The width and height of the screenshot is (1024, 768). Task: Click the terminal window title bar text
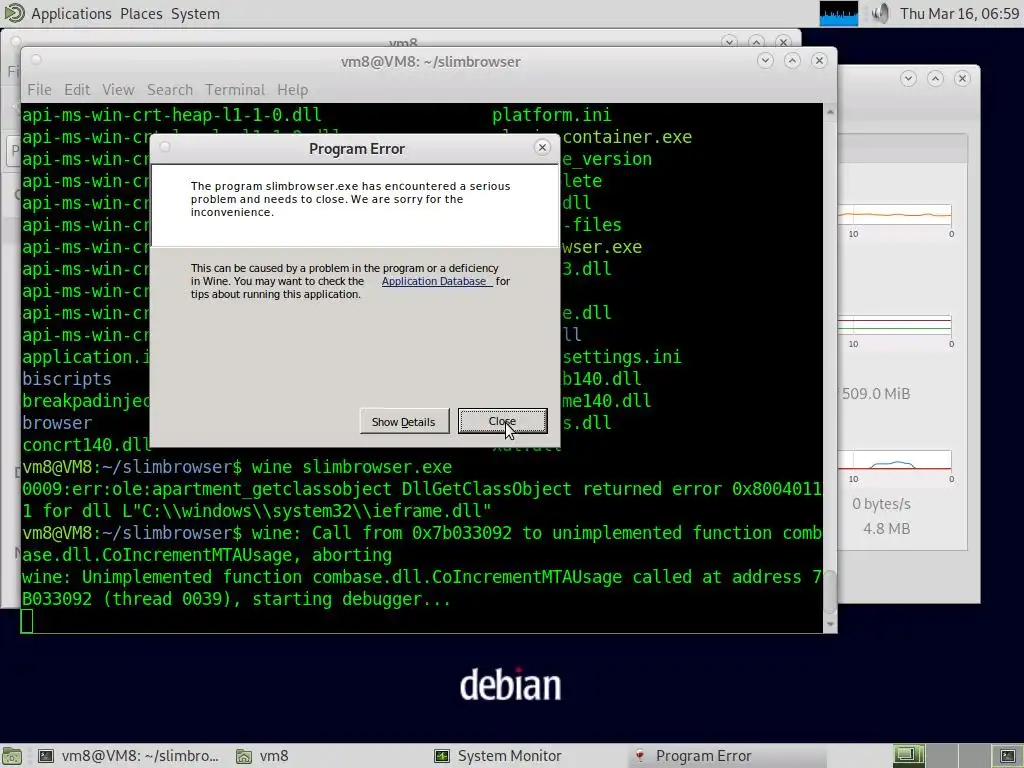[431, 61]
